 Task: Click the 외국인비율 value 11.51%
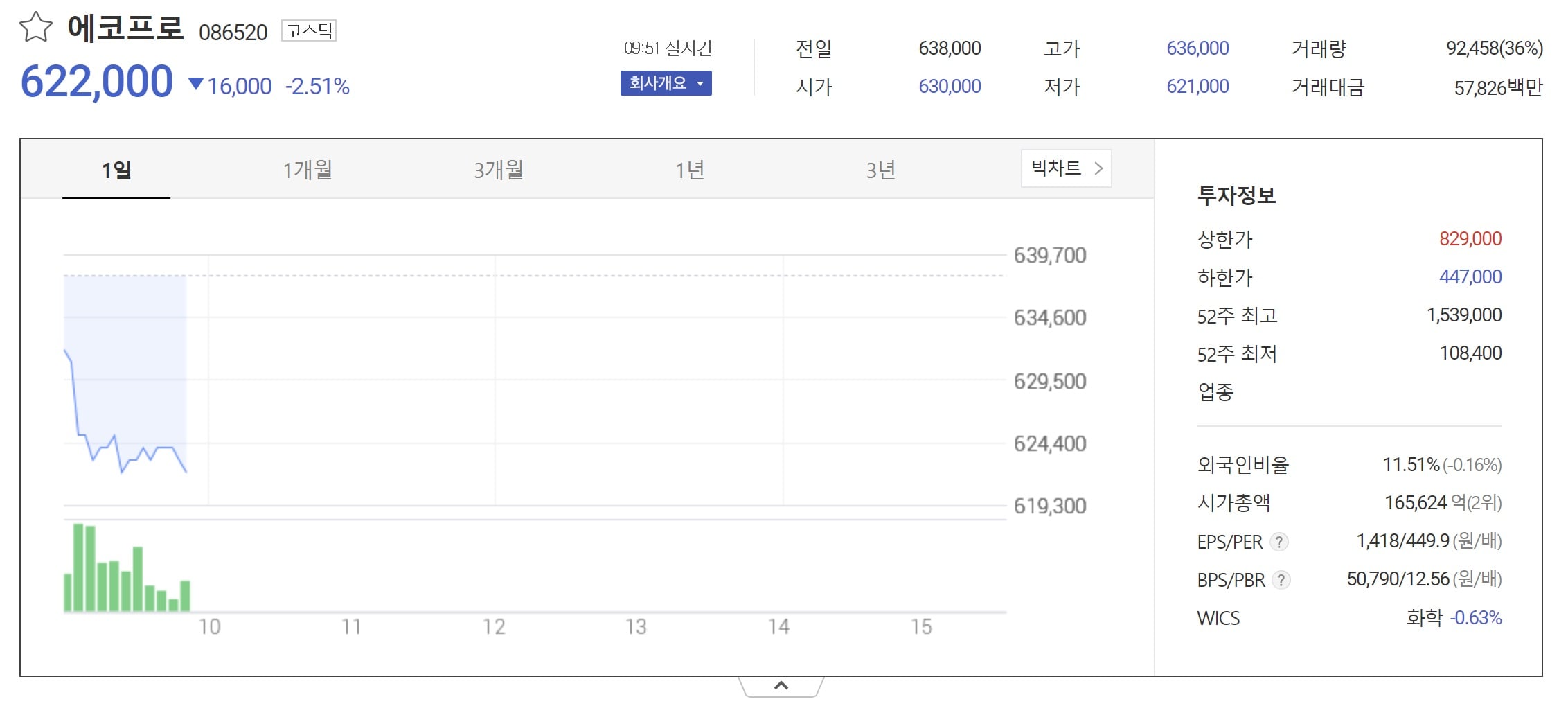pos(1411,464)
